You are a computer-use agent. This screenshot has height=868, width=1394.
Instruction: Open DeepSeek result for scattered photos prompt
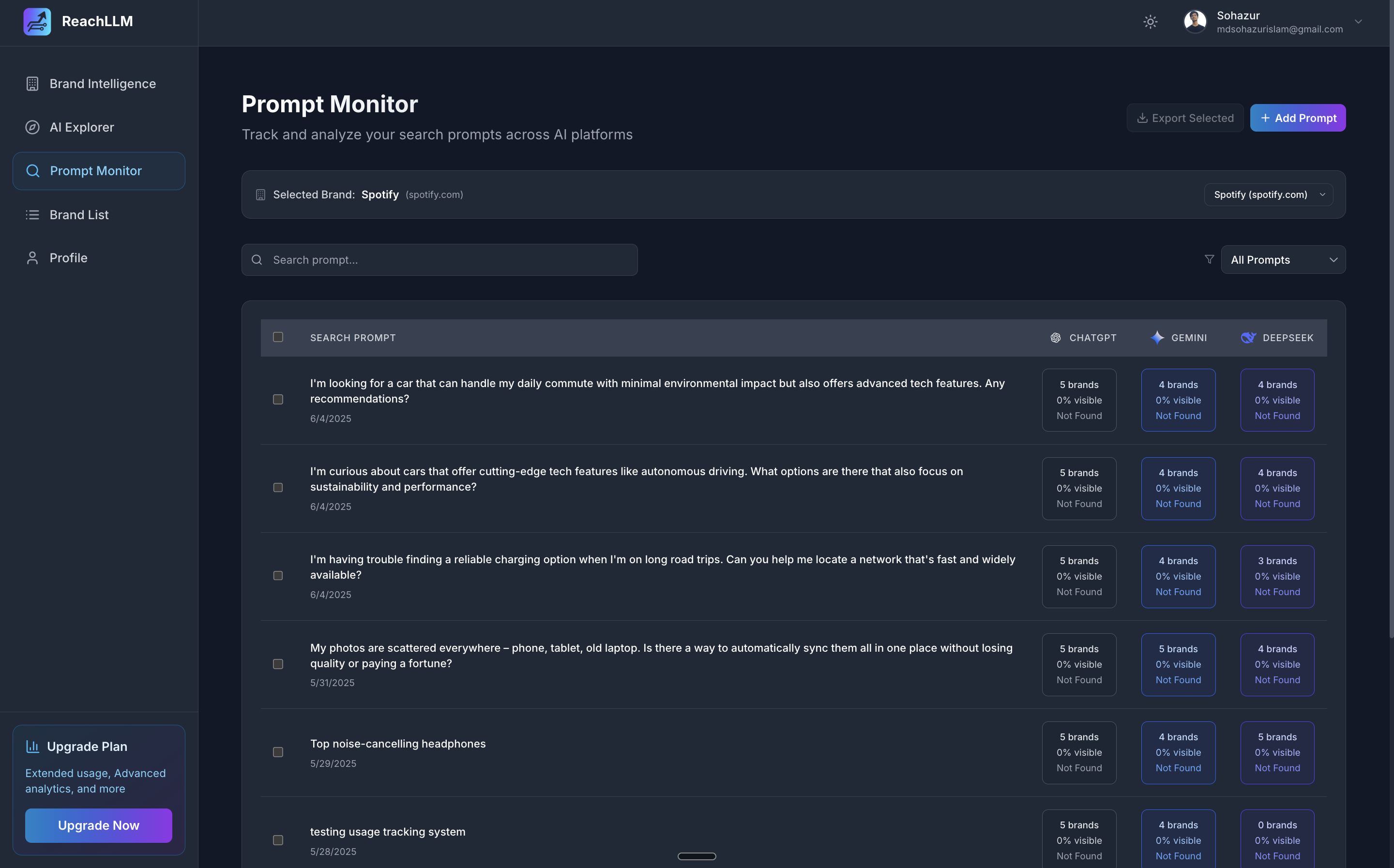tap(1277, 665)
